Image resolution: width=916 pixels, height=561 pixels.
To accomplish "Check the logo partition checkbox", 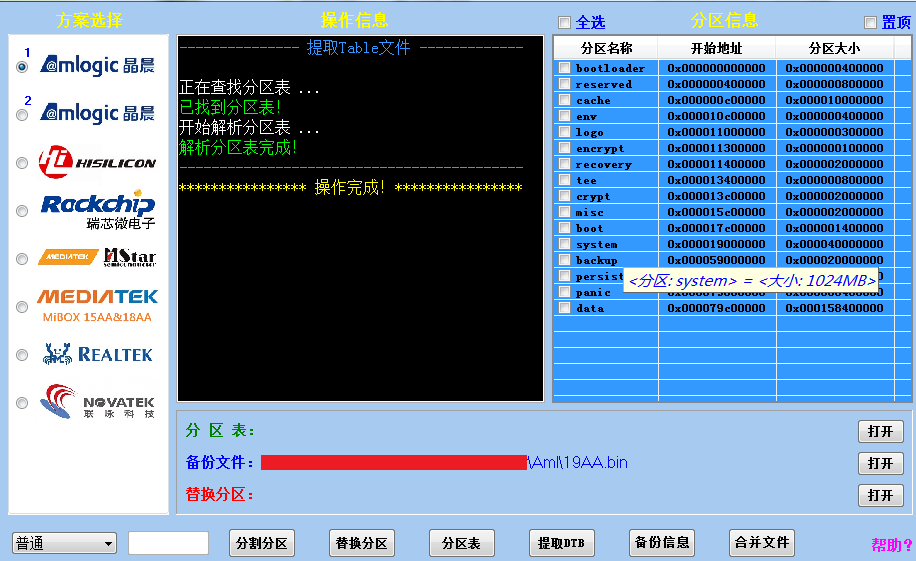I will [x=564, y=131].
